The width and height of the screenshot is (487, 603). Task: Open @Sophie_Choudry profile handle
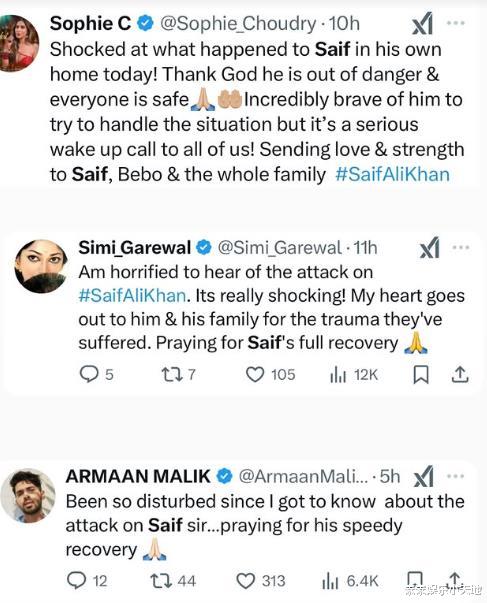point(238,24)
